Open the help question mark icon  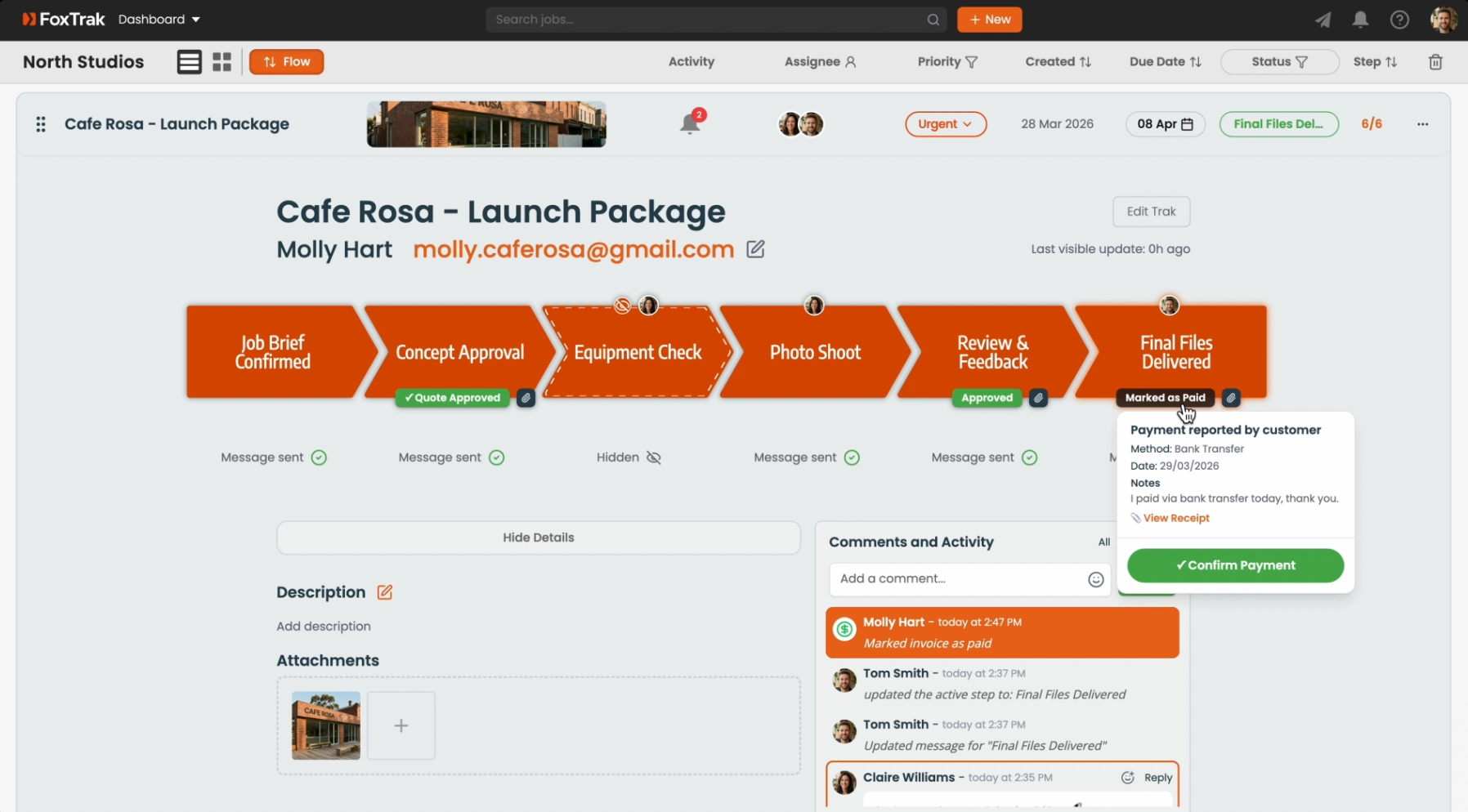[x=1399, y=20]
